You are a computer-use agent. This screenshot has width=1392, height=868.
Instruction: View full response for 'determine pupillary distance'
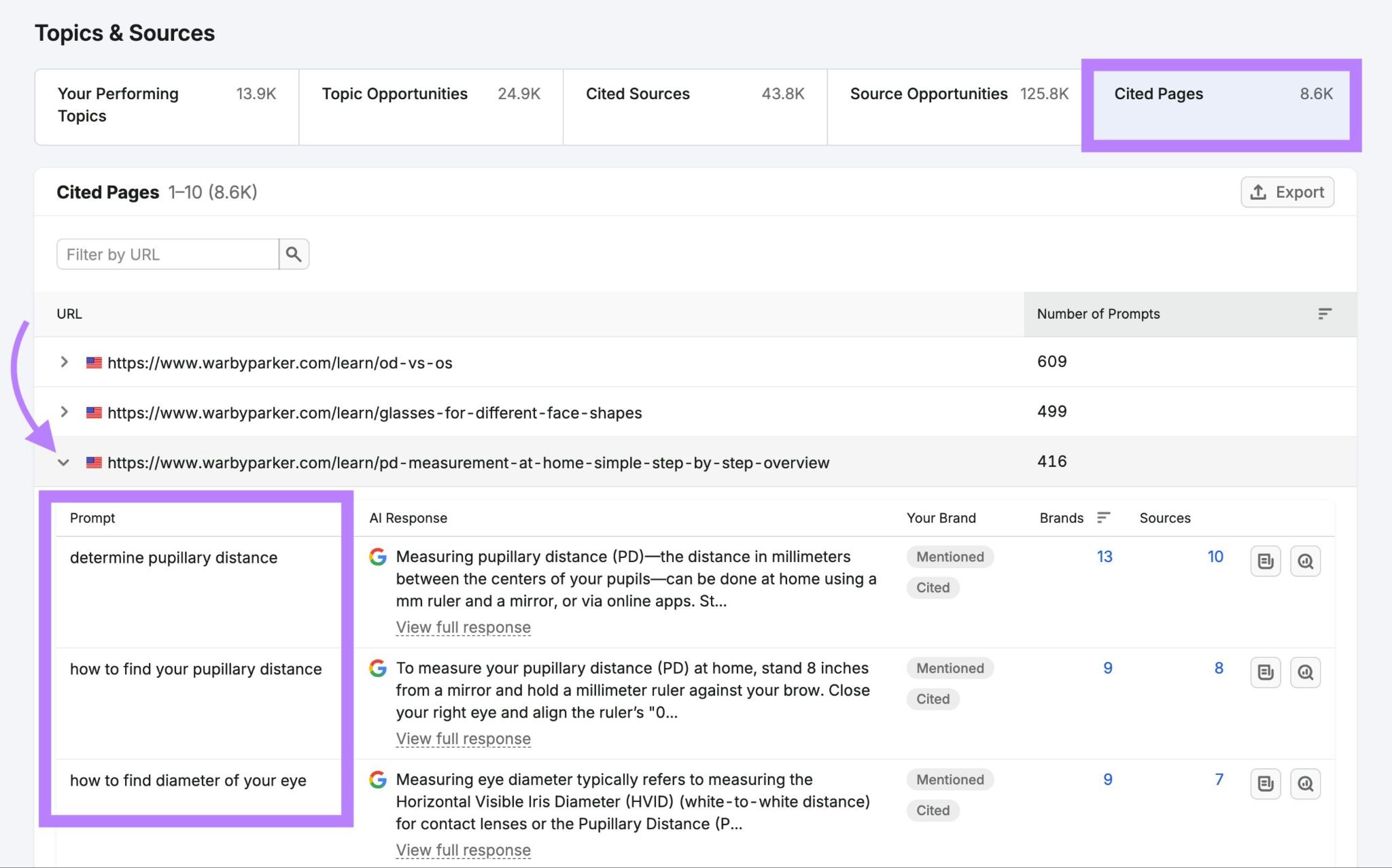pos(464,627)
